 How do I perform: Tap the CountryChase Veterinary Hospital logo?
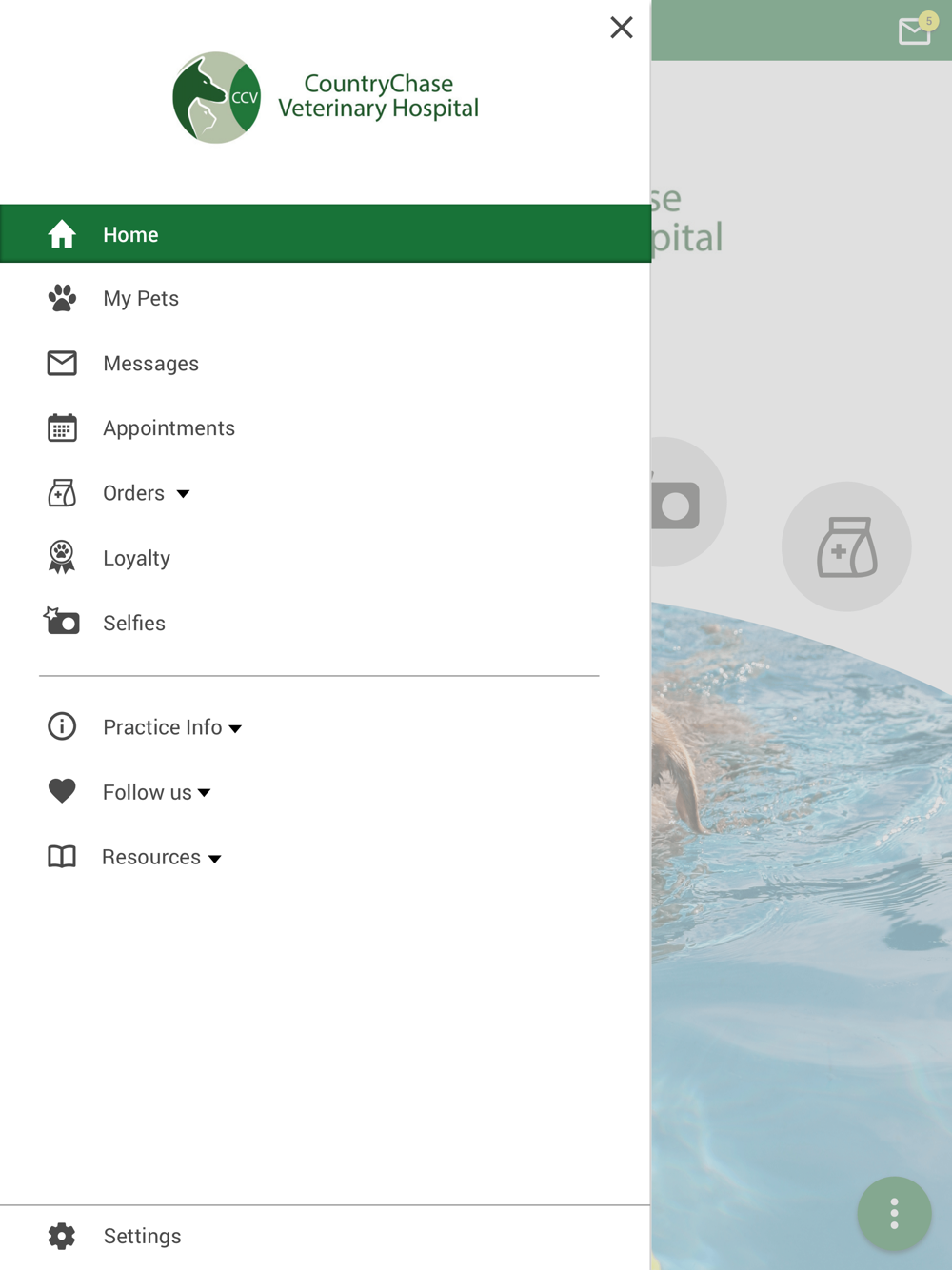tap(326, 97)
